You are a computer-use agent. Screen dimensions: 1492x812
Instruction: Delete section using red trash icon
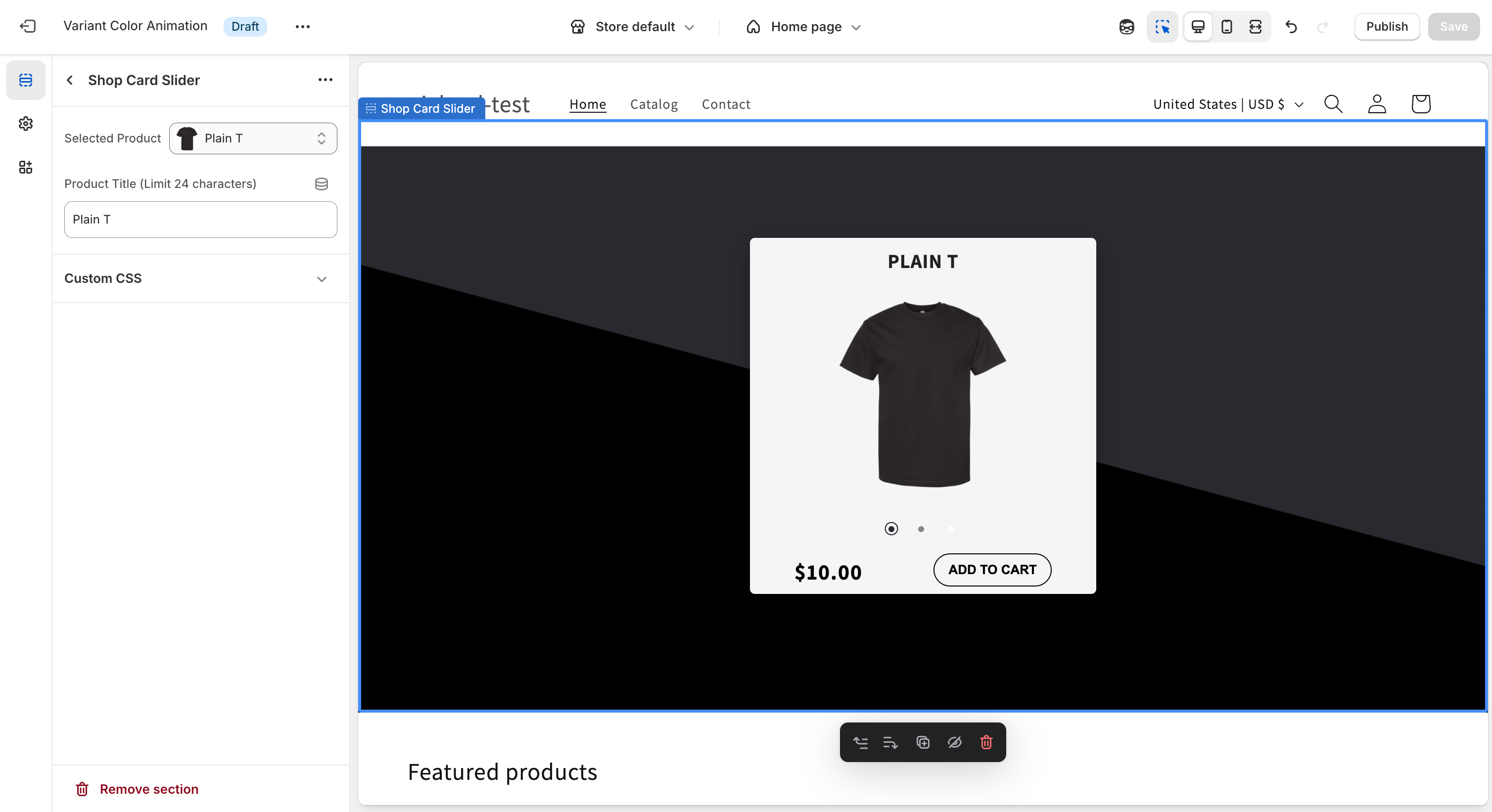coord(986,742)
